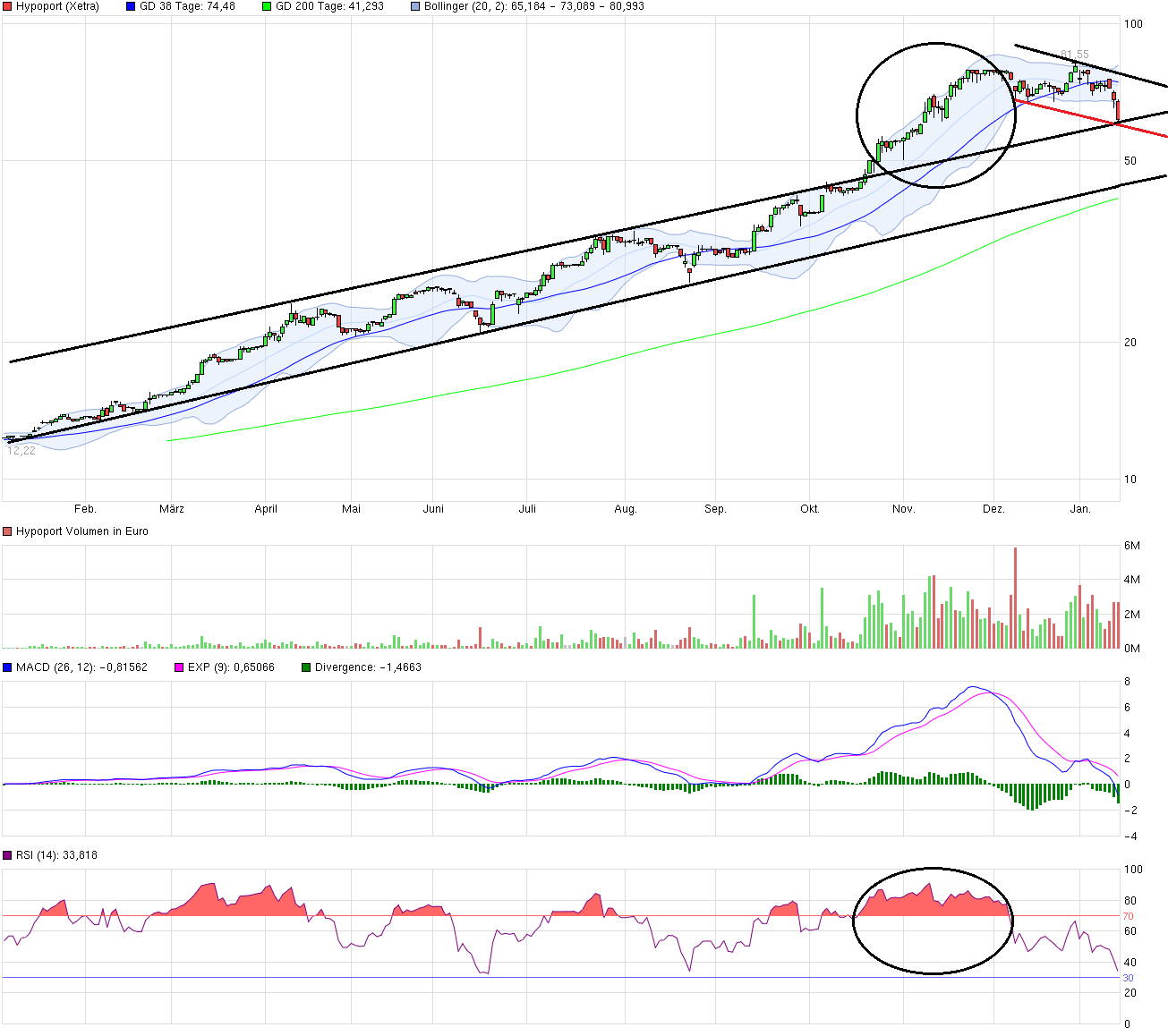Click the "0M" volume axis value
The image size is (1168, 1036).
click(x=1132, y=649)
